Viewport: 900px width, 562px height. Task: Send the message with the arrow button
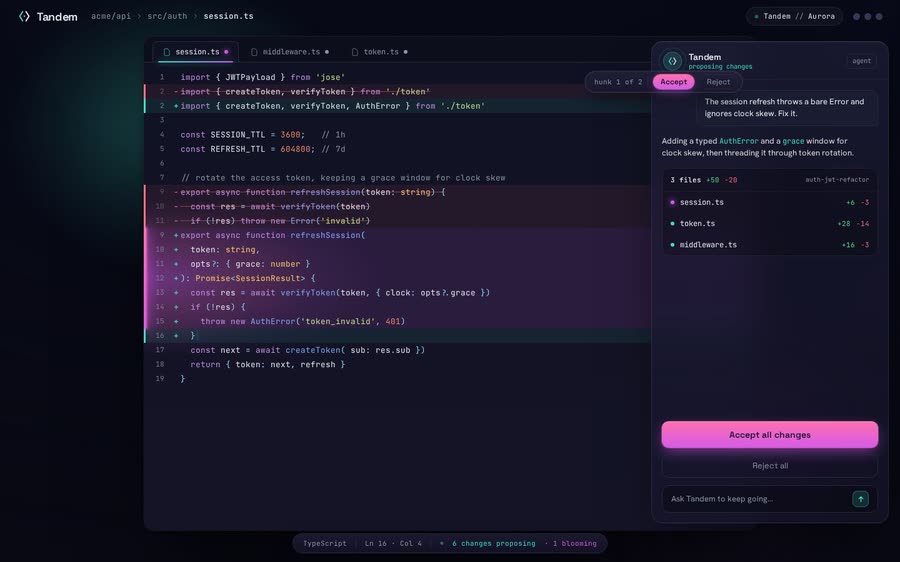860,499
